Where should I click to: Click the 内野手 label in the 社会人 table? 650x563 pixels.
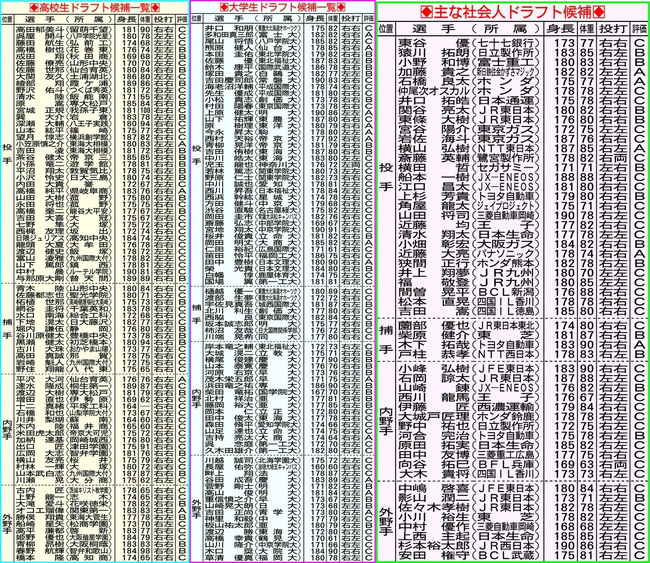click(x=386, y=421)
